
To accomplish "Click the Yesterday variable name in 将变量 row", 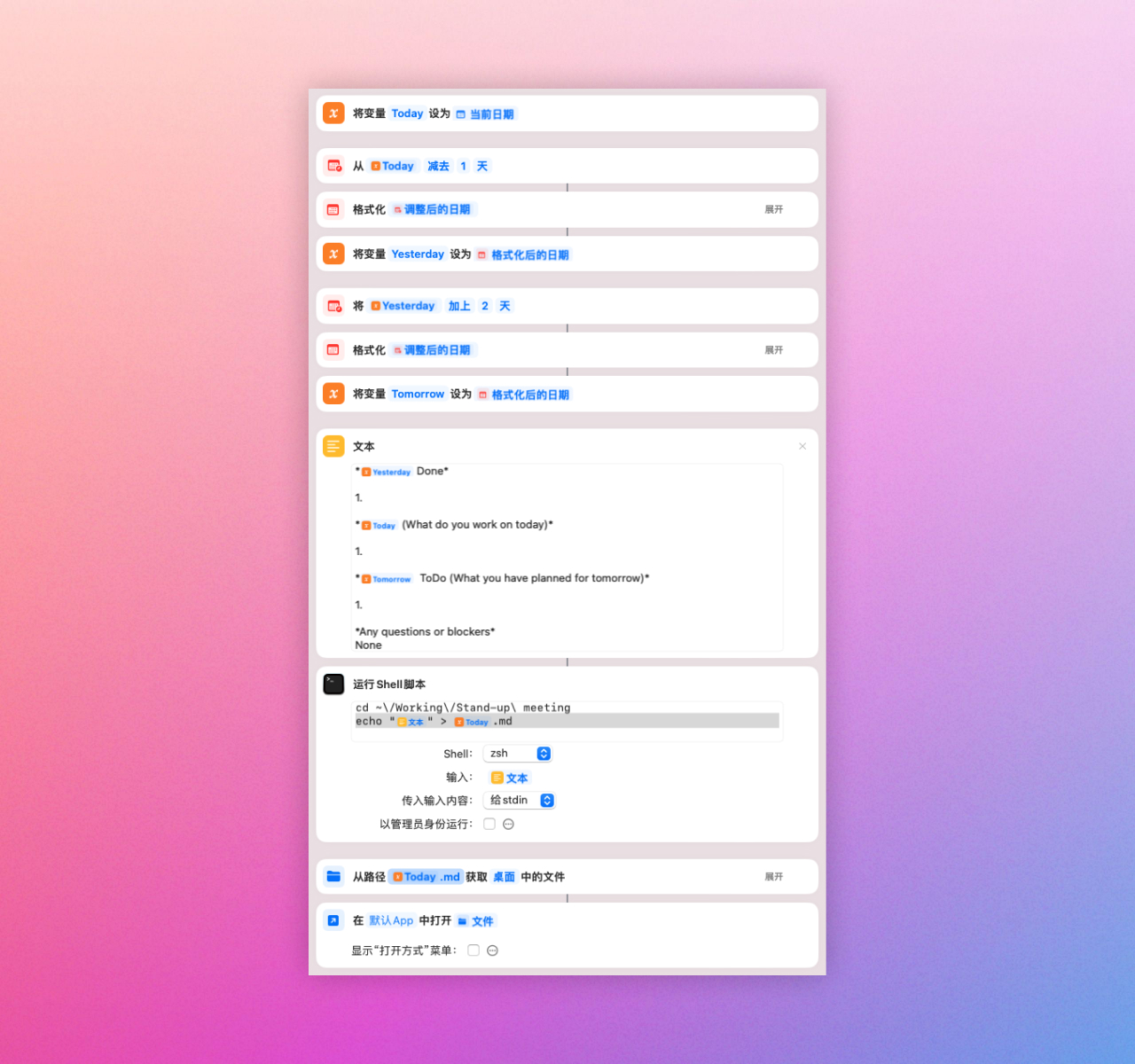I will click(418, 254).
